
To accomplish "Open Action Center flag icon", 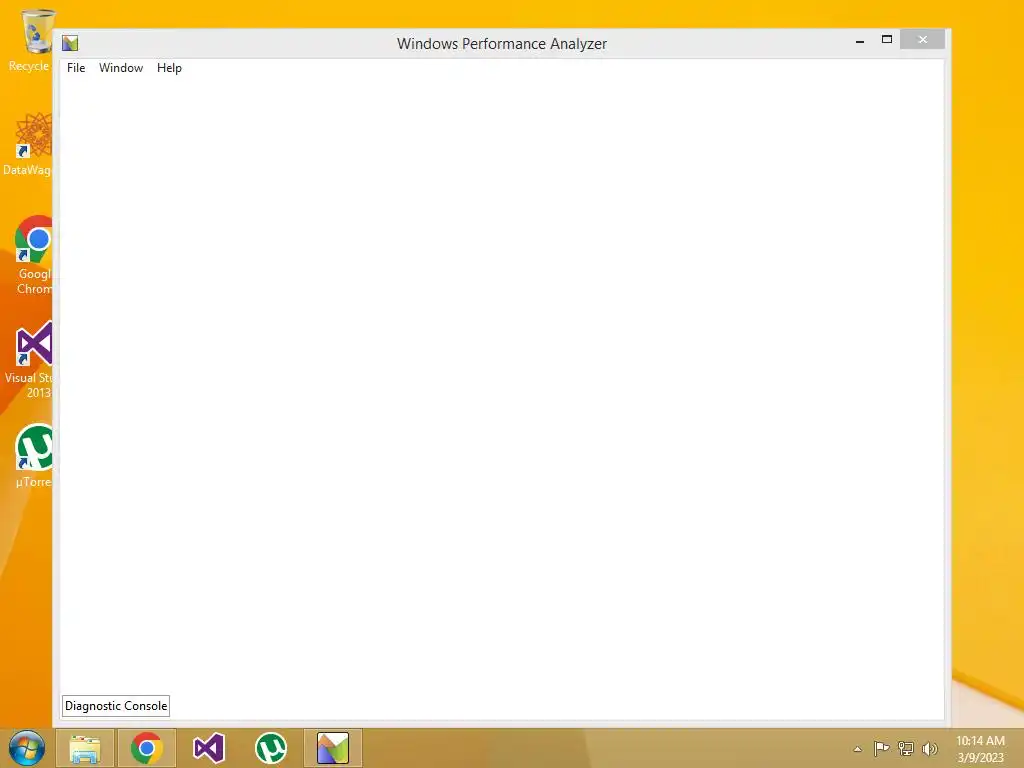I will pyautogui.click(x=881, y=748).
